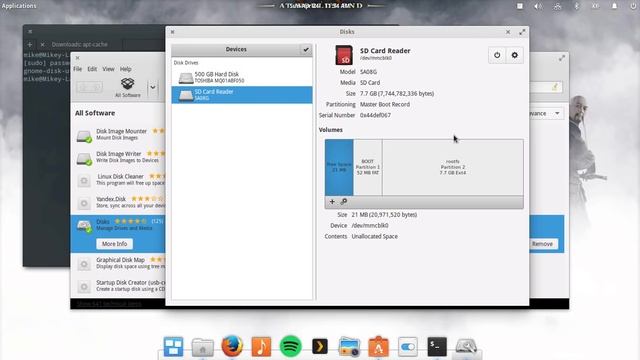Click the 21 MB free space size value
The height and width of the screenshot is (360, 640).
[x=384, y=215]
